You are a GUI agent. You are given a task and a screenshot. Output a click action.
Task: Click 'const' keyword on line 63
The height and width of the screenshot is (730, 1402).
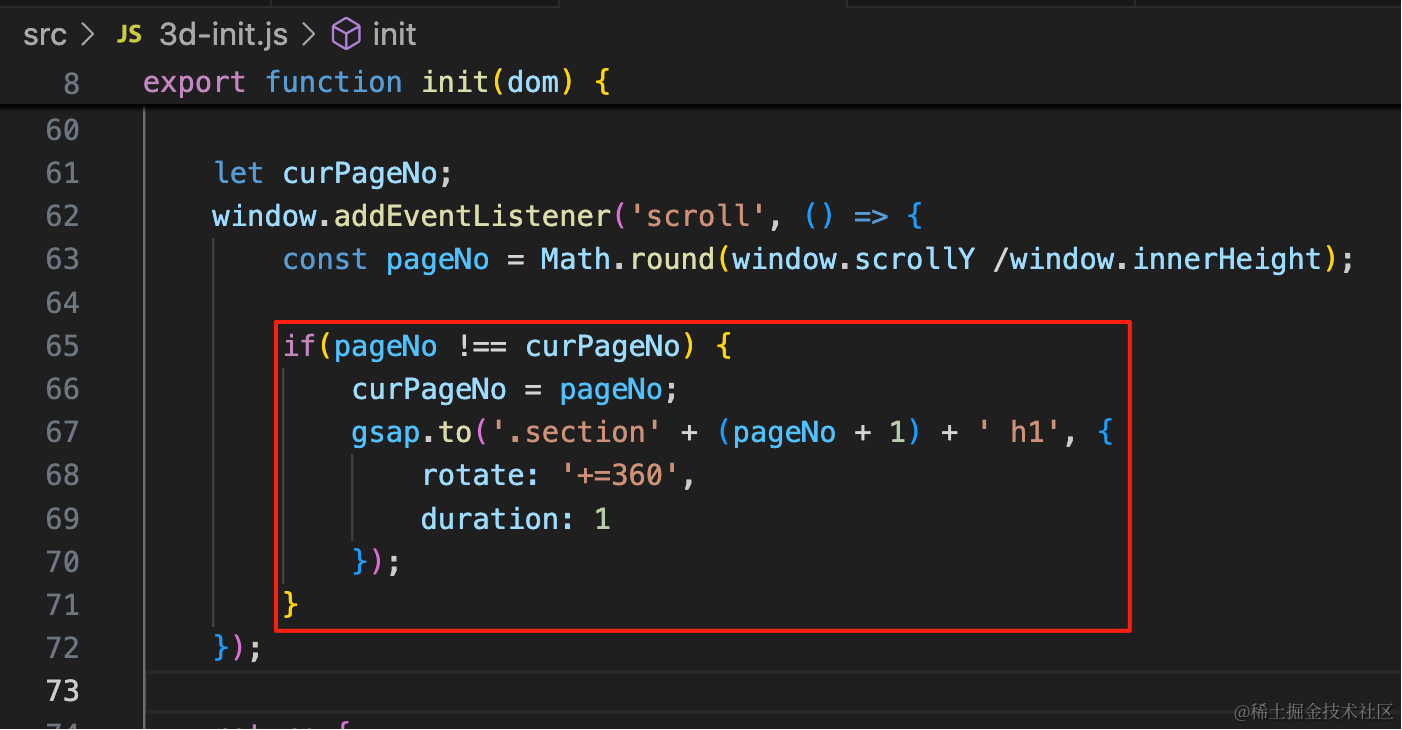pyautogui.click(x=325, y=260)
